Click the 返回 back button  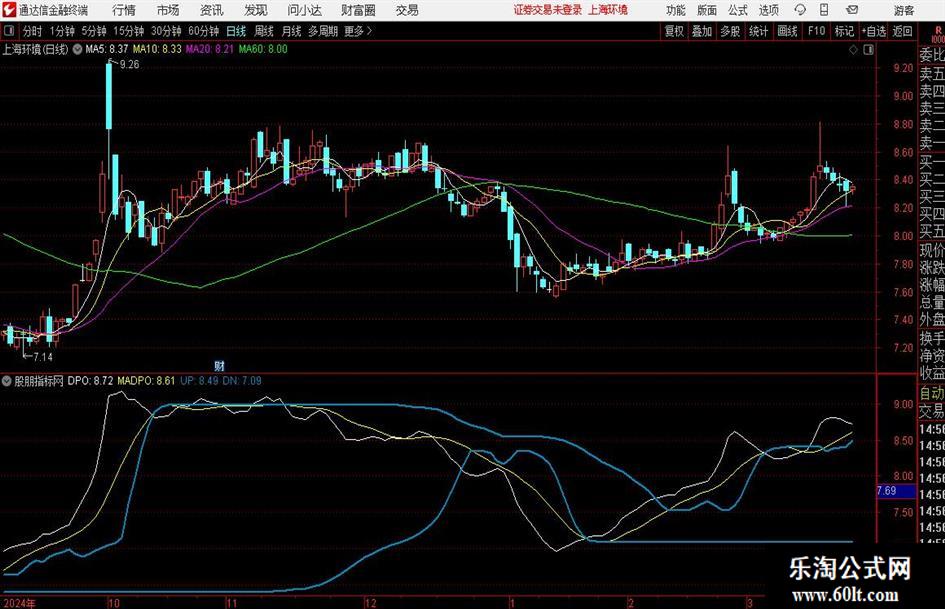[x=902, y=31]
